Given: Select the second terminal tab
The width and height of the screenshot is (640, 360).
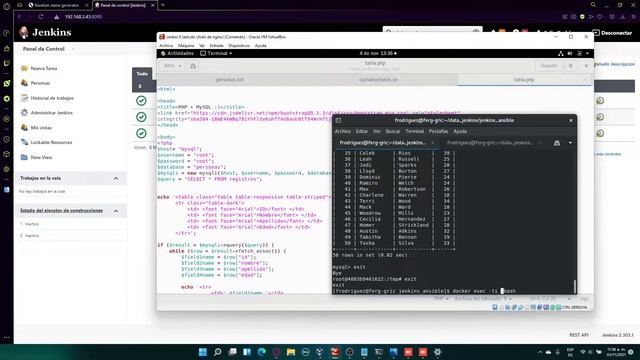Looking at the screenshot, I should [x=492, y=143].
